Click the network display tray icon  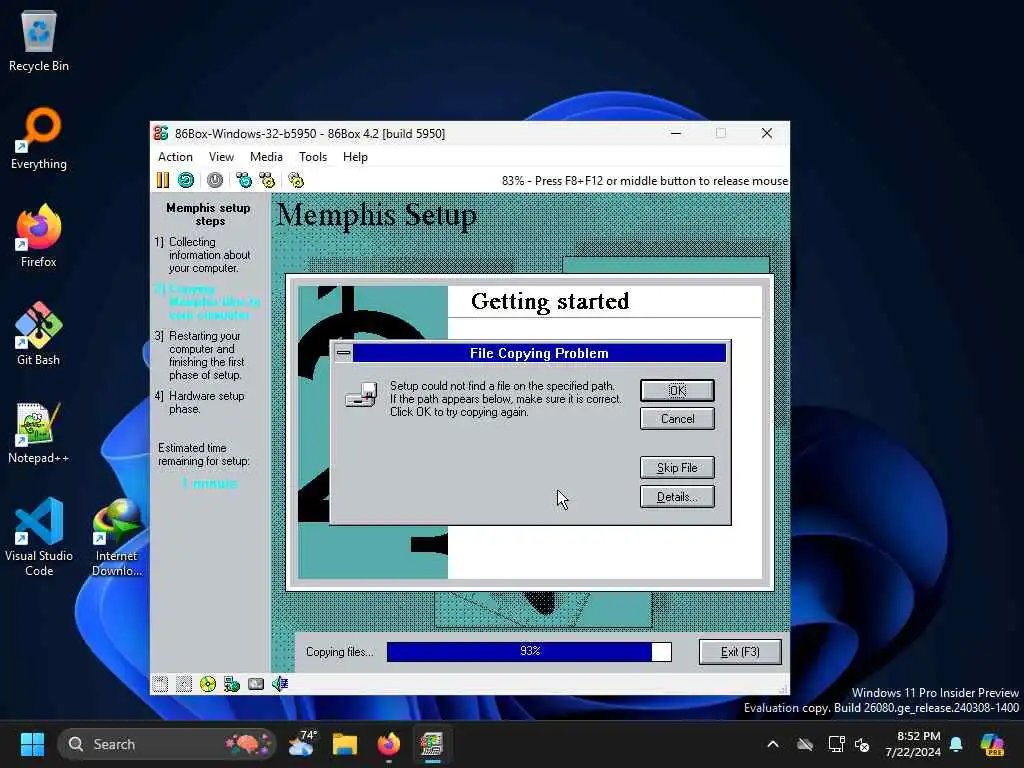836,744
